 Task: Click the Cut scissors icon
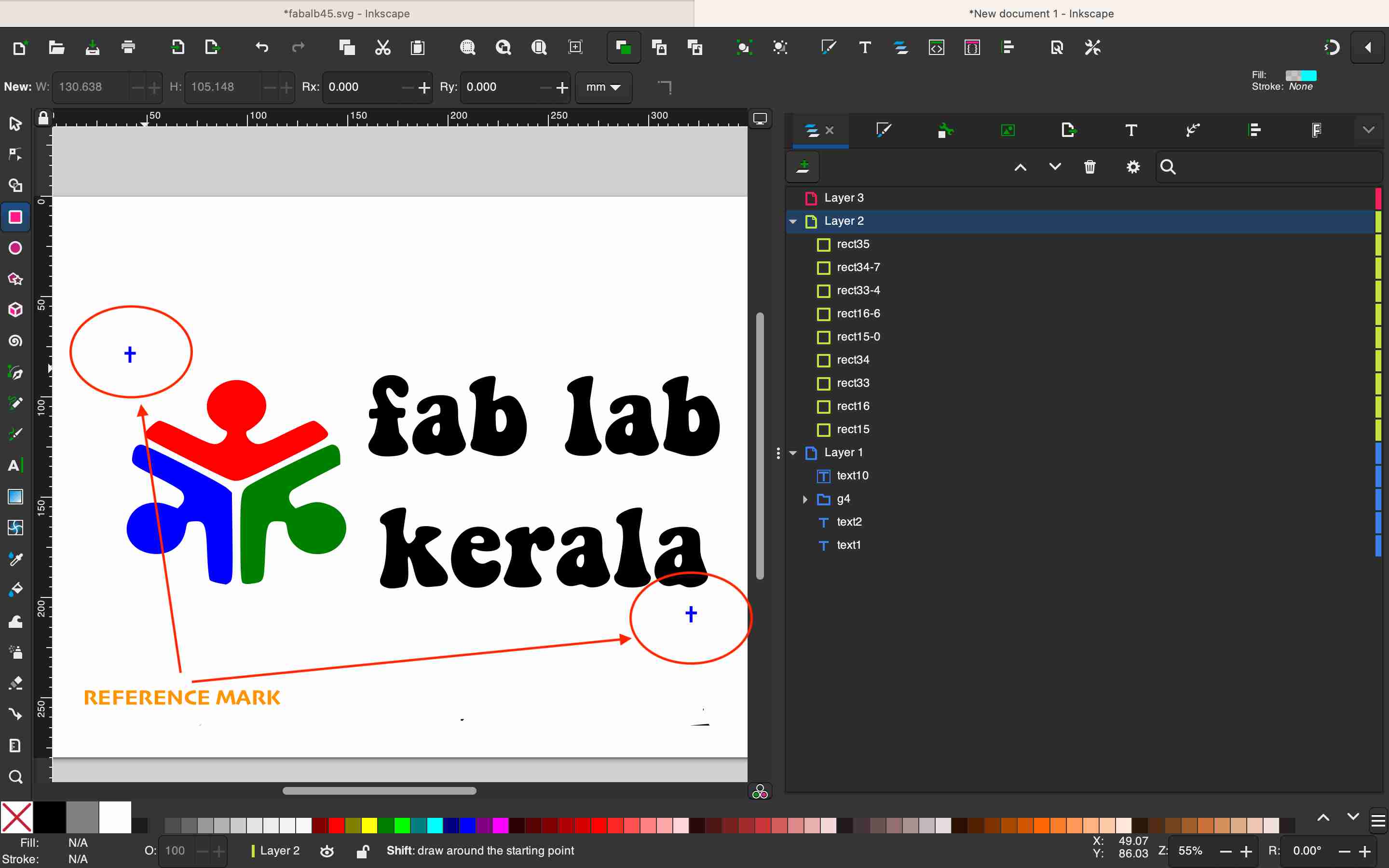pyautogui.click(x=382, y=48)
